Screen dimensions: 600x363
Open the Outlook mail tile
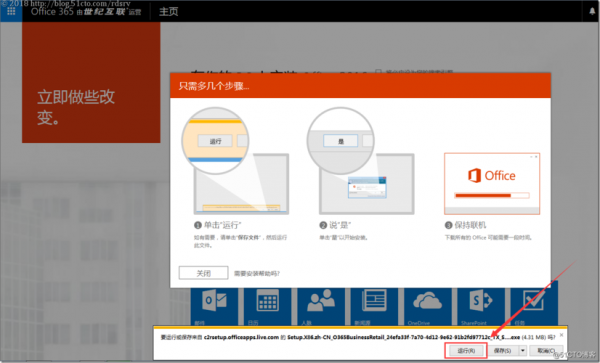214,307
